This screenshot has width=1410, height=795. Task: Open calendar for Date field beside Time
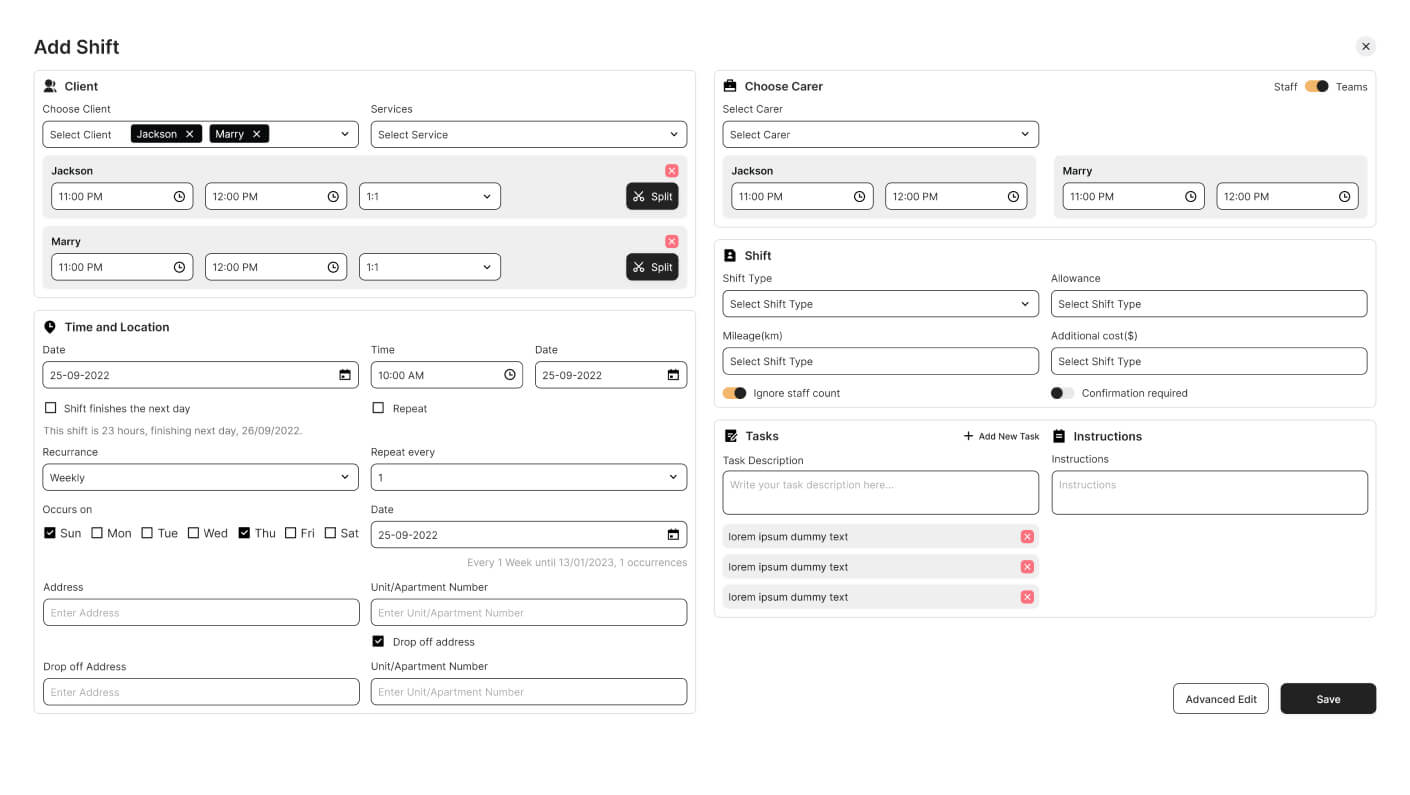point(673,375)
